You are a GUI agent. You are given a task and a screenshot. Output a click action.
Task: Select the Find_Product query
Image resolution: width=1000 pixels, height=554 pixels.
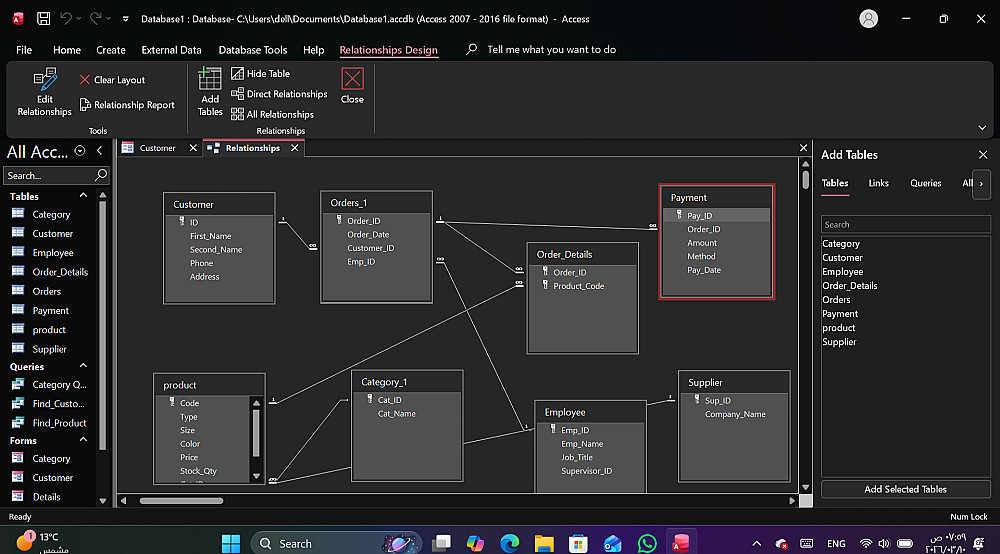[x=59, y=423]
